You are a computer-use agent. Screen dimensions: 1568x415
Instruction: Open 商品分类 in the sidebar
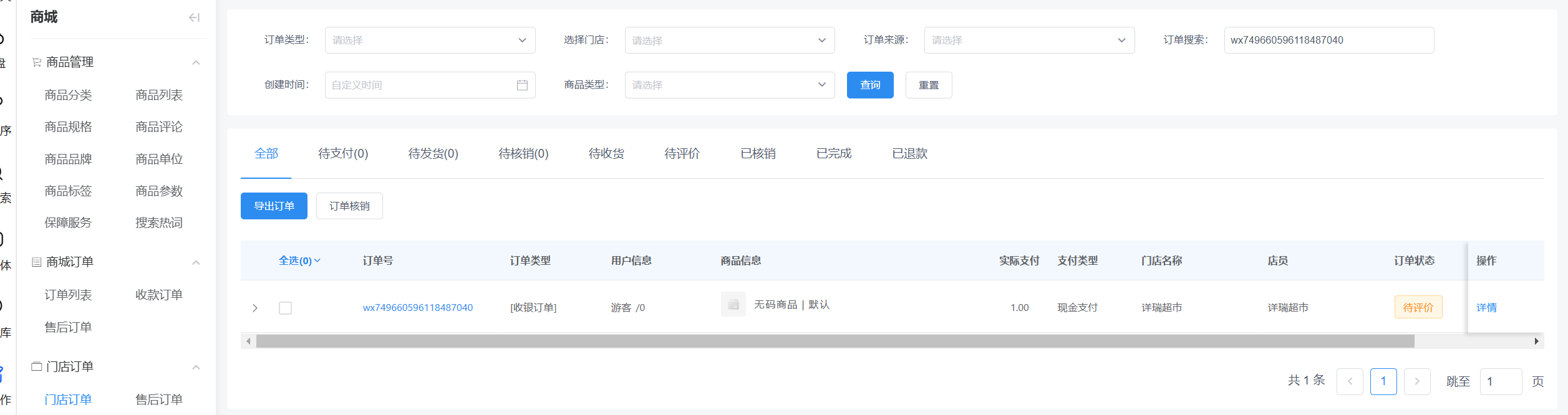pos(68,95)
